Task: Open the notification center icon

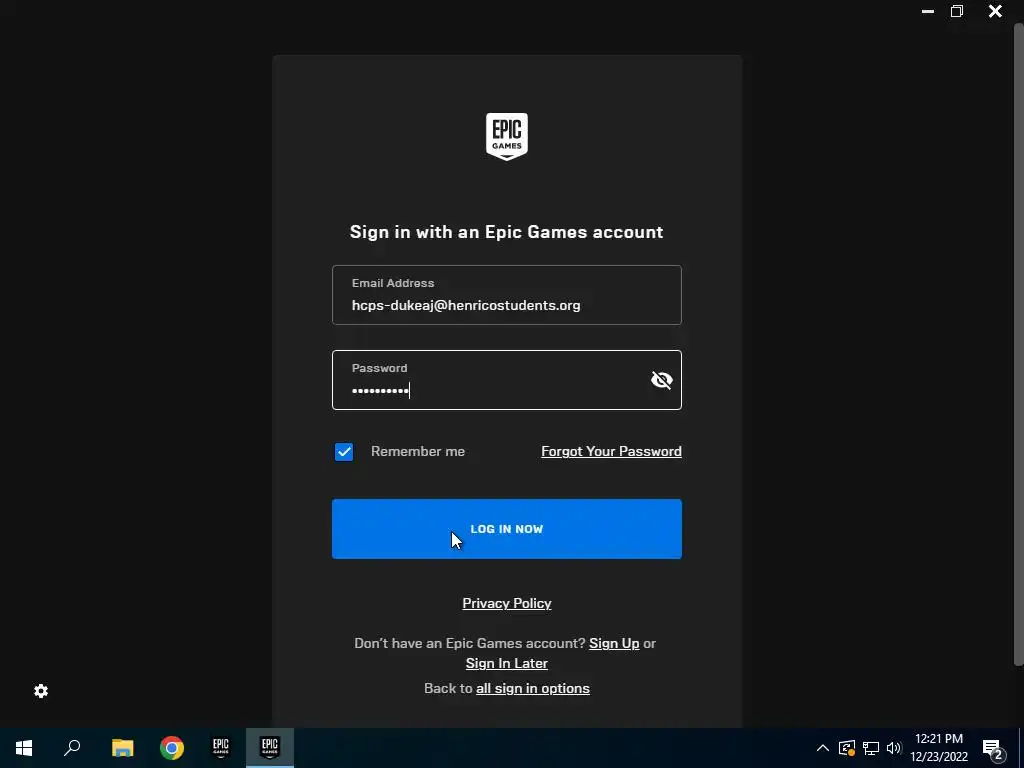Action: [x=993, y=749]
